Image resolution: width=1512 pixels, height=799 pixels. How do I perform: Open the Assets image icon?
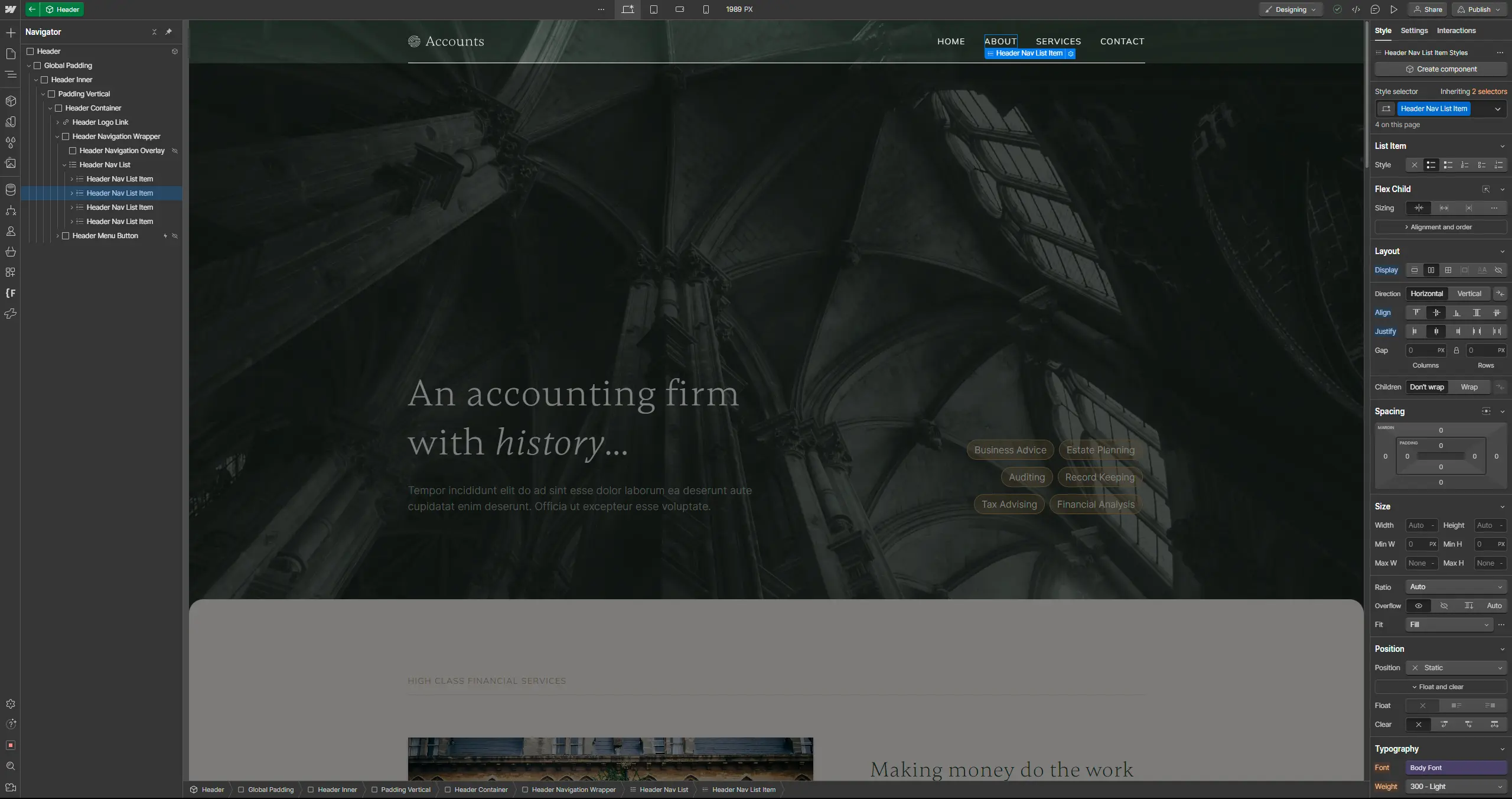(11, 164)
